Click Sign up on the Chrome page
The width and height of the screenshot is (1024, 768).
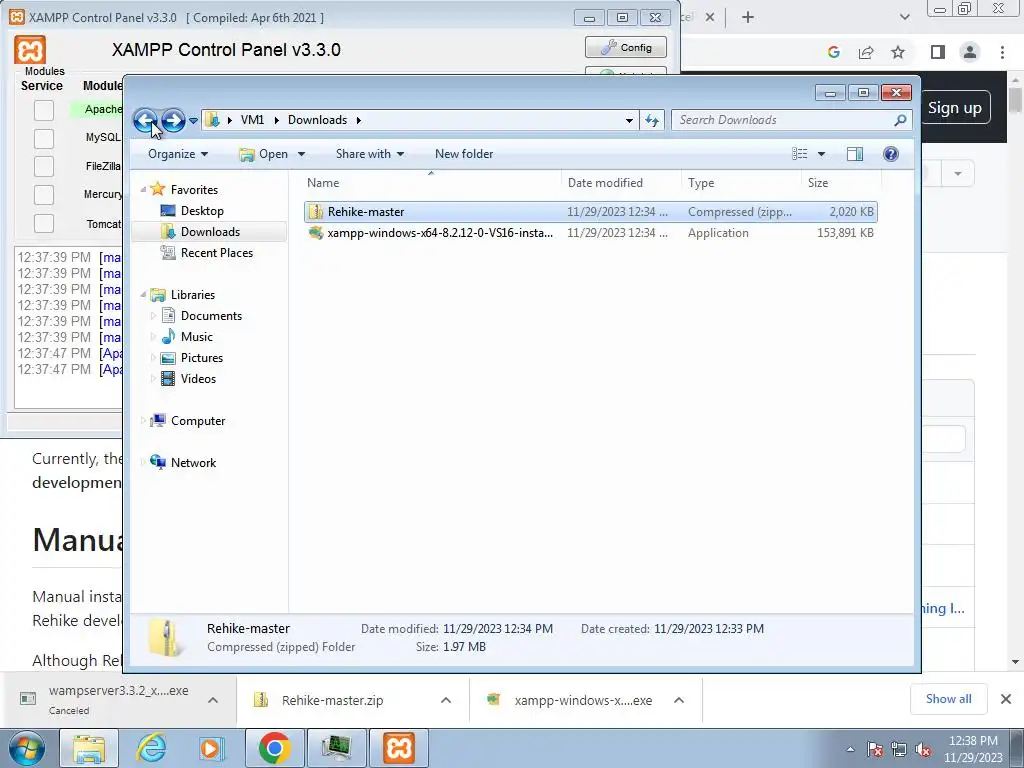(x=954, y=108)
